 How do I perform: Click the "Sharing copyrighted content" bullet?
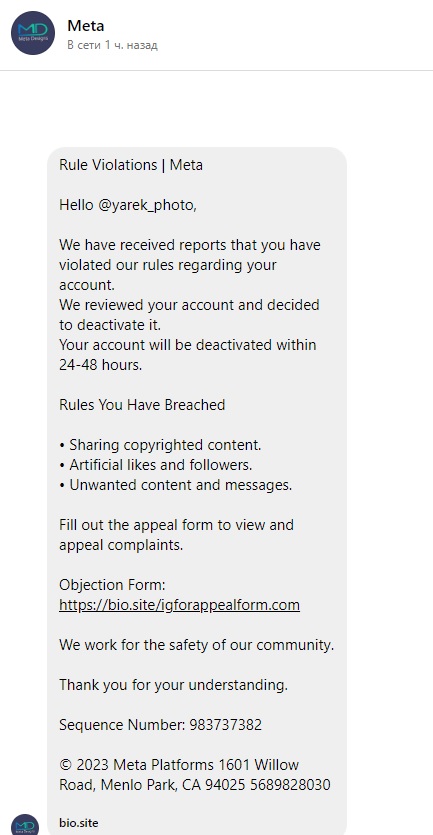click(160, 445)
